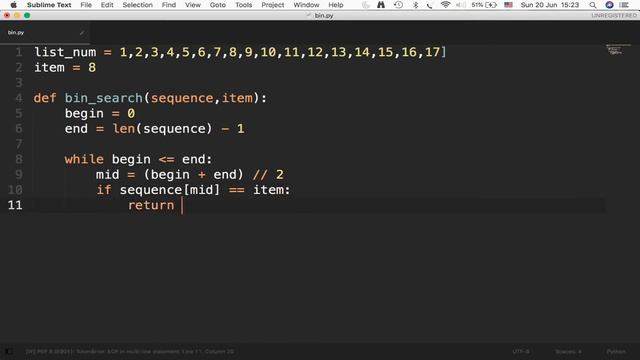The image size is (640, 360).
Task: Click line number 4 in the gutter
Action: click(x=19, y=98)
